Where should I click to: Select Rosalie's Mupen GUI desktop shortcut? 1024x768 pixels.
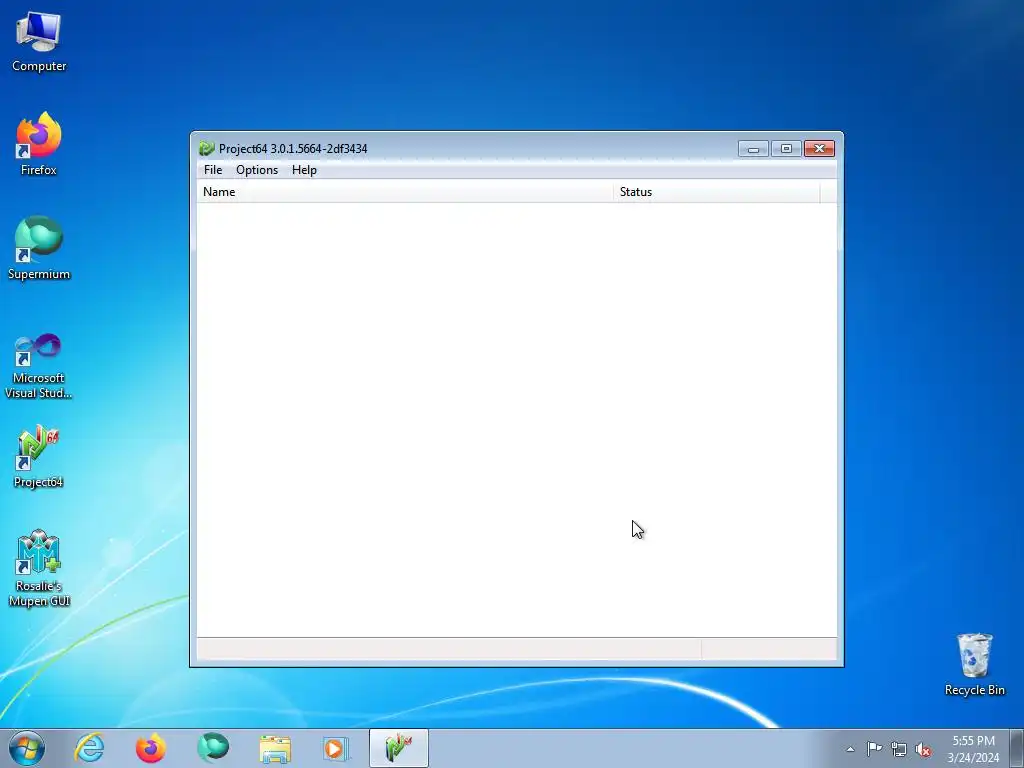pyautogui.click(x=39, y=568)
